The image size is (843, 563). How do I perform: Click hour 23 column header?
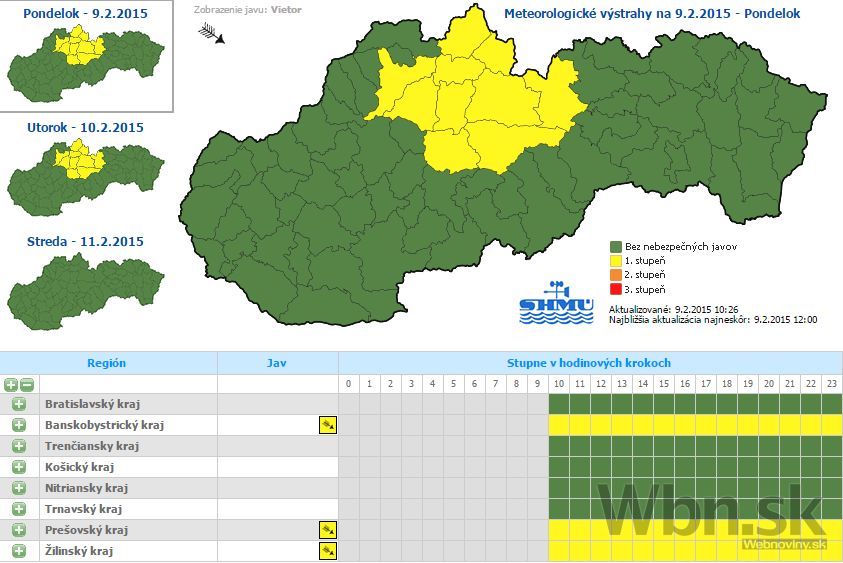[832, 384]
